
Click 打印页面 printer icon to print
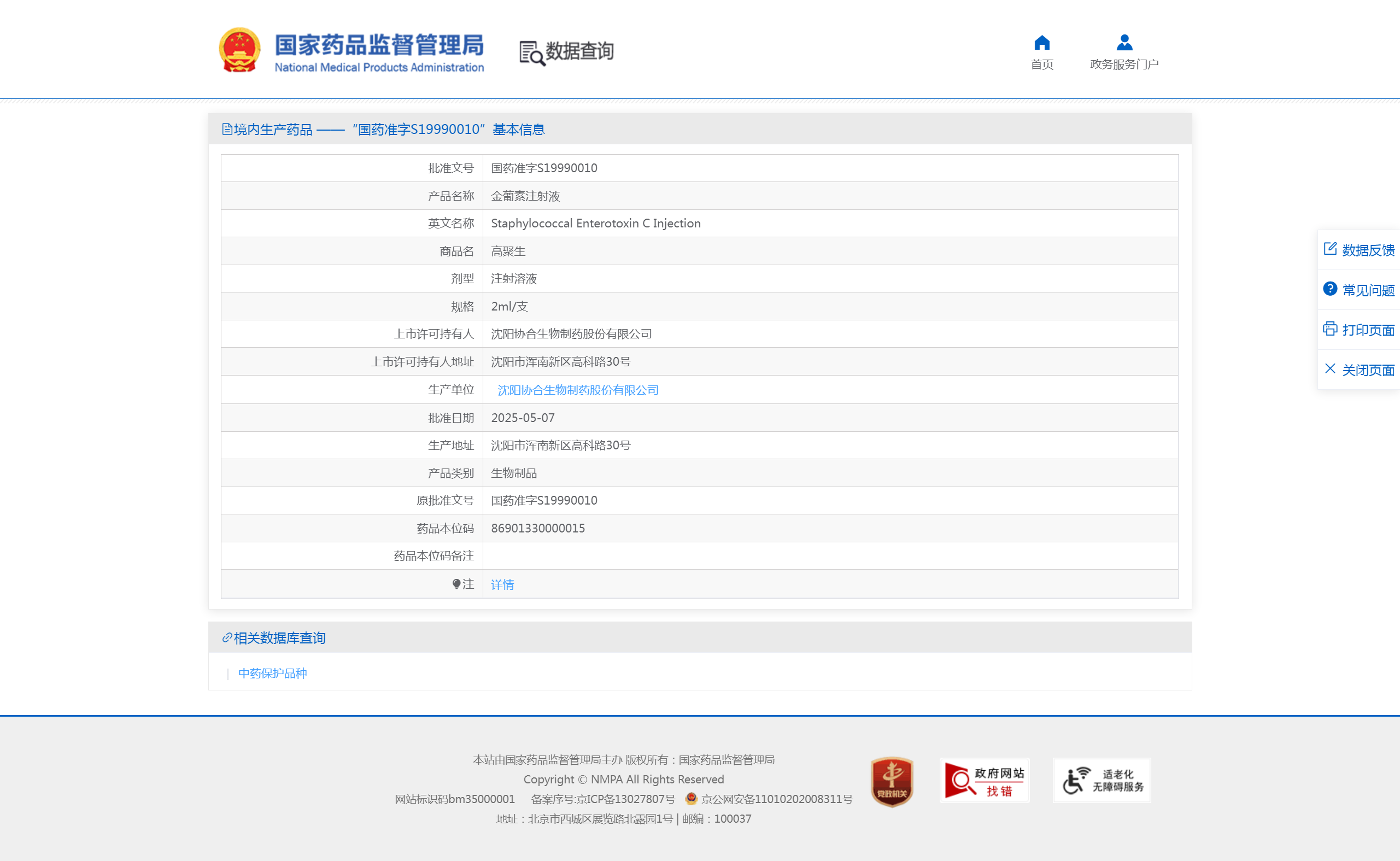[x=1331, y=329]
